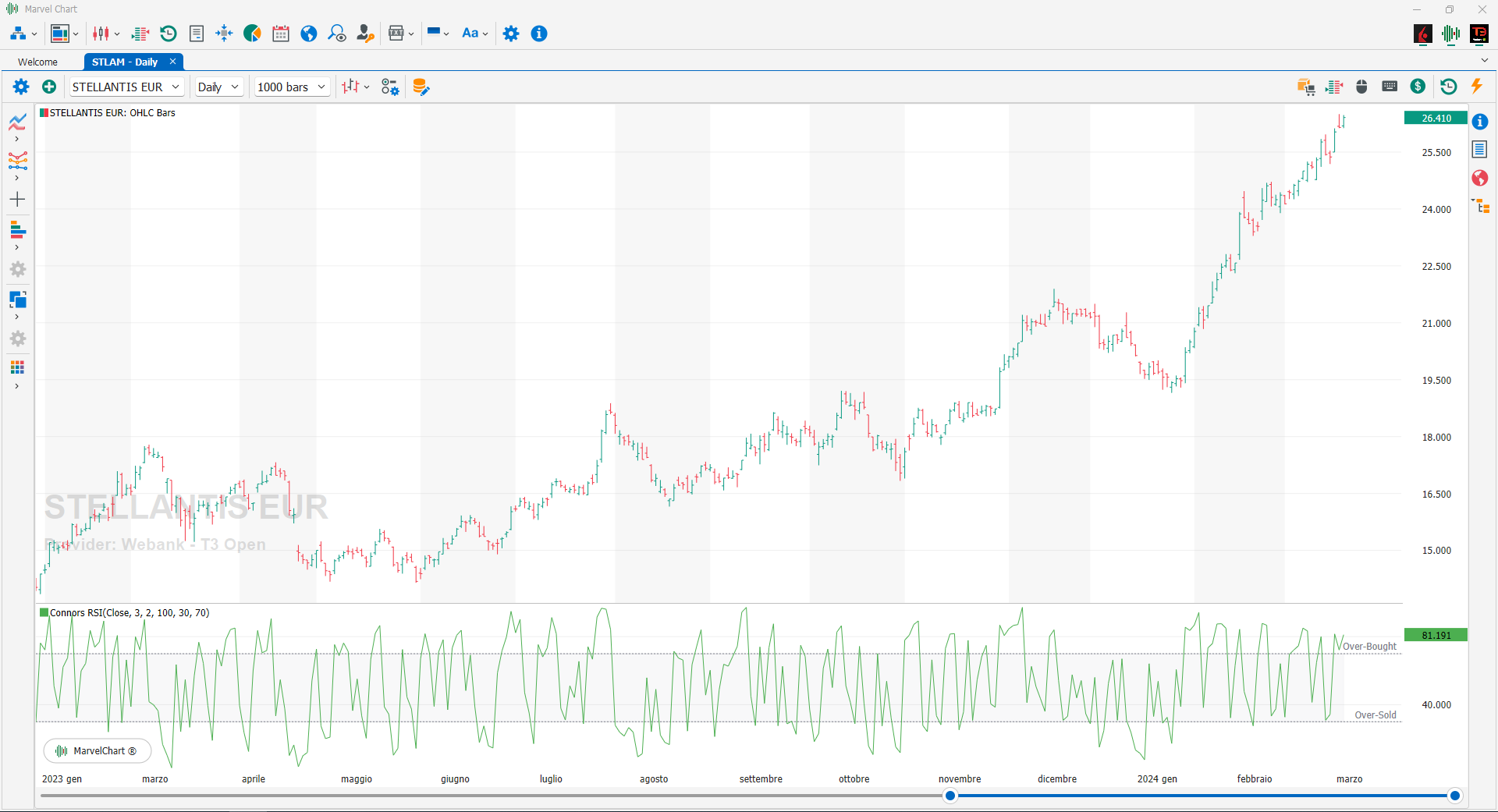Click the left time range slider handle

coord(950,796)
